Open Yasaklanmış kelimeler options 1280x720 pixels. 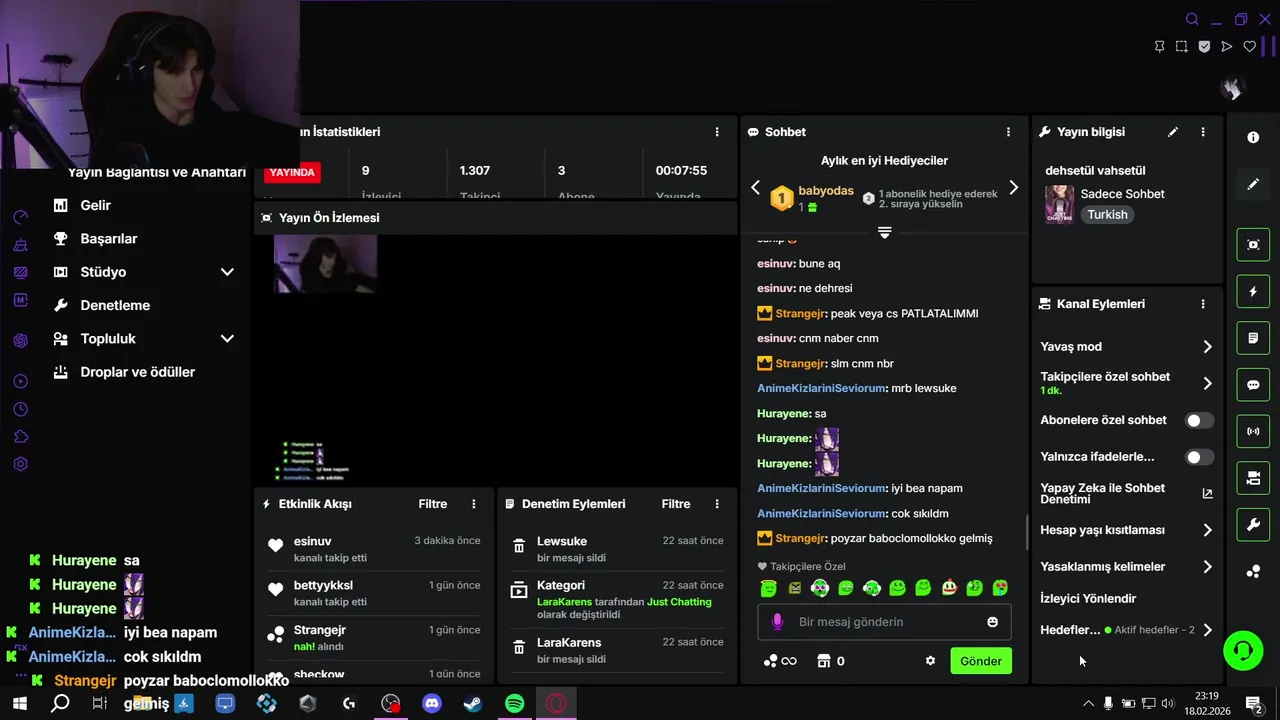(x=1207, y=567)
